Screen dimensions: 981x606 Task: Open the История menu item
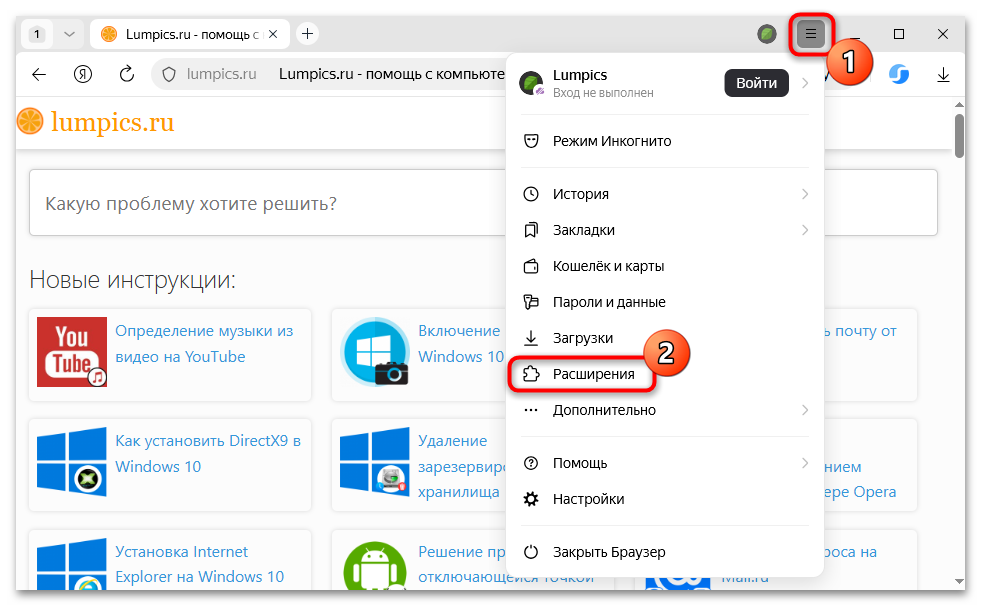click(664, 194)
